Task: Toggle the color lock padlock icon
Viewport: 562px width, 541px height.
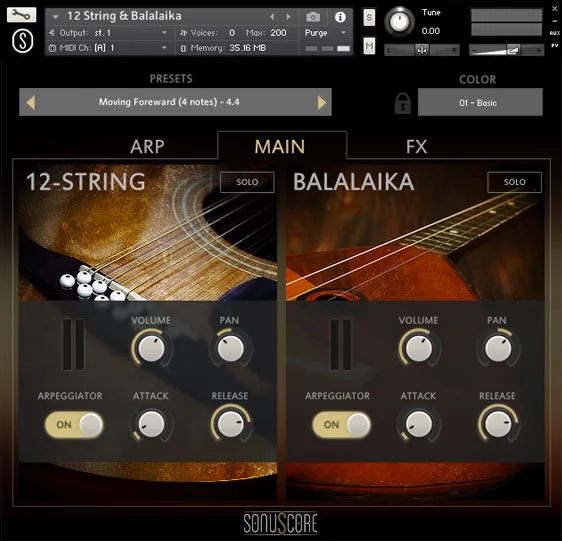Action: tap(403, 103)
